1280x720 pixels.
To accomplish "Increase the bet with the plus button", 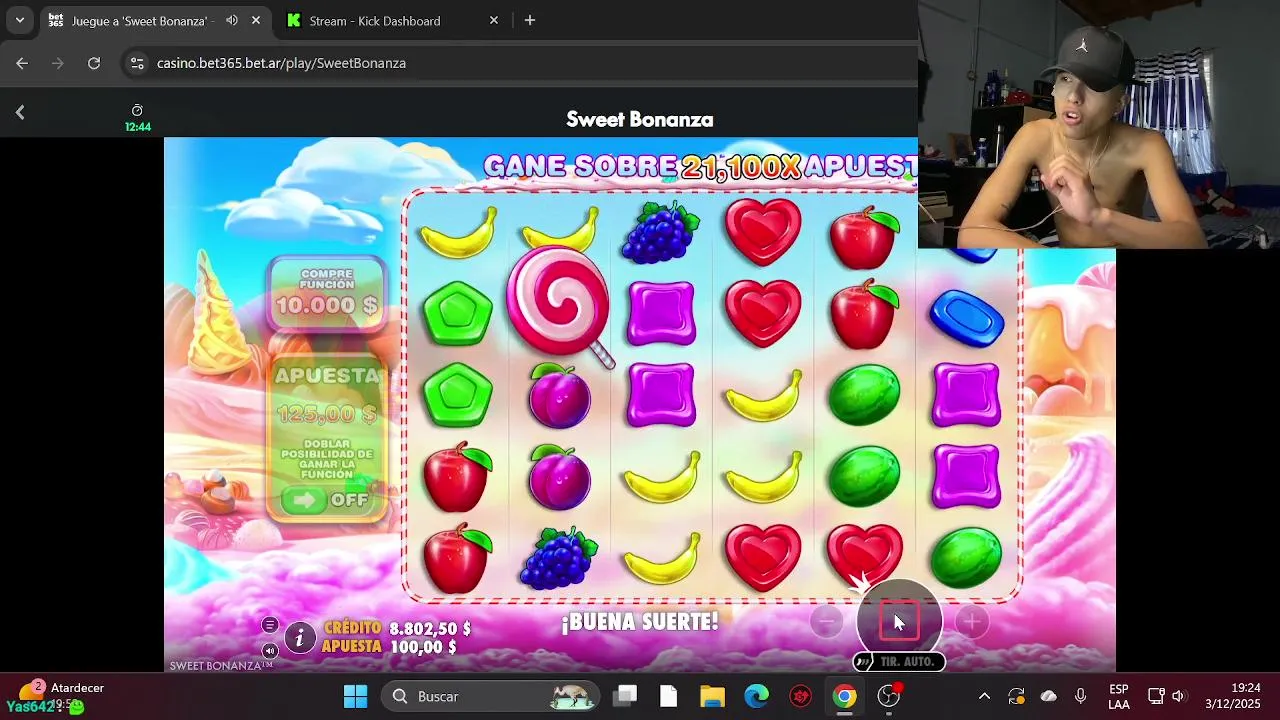I will [971, 622].
